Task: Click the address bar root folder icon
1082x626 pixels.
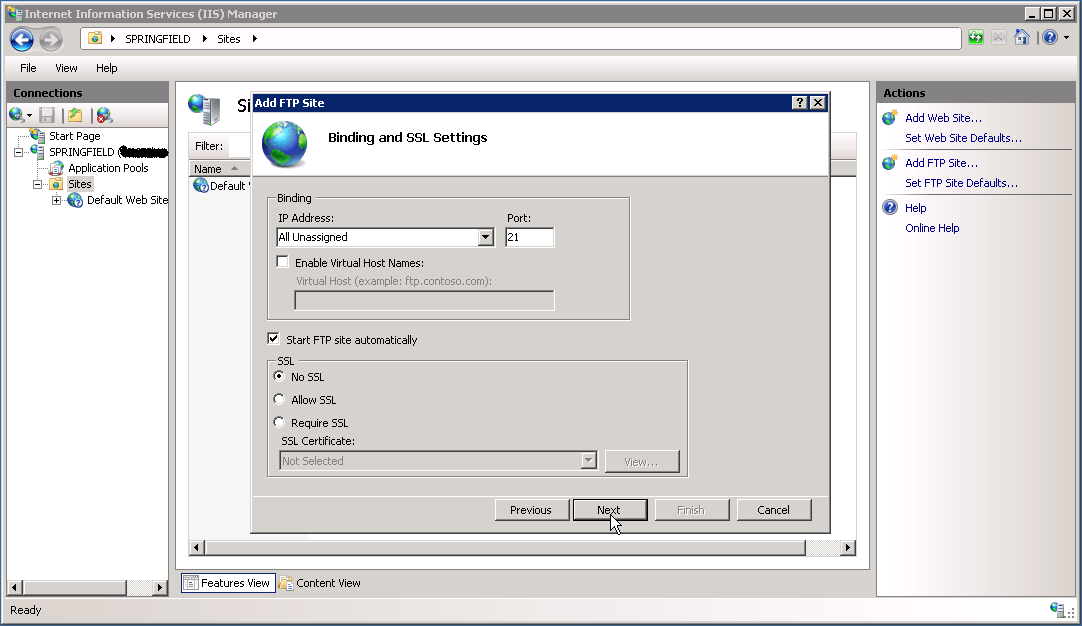Action: click(x=95, y=38)
